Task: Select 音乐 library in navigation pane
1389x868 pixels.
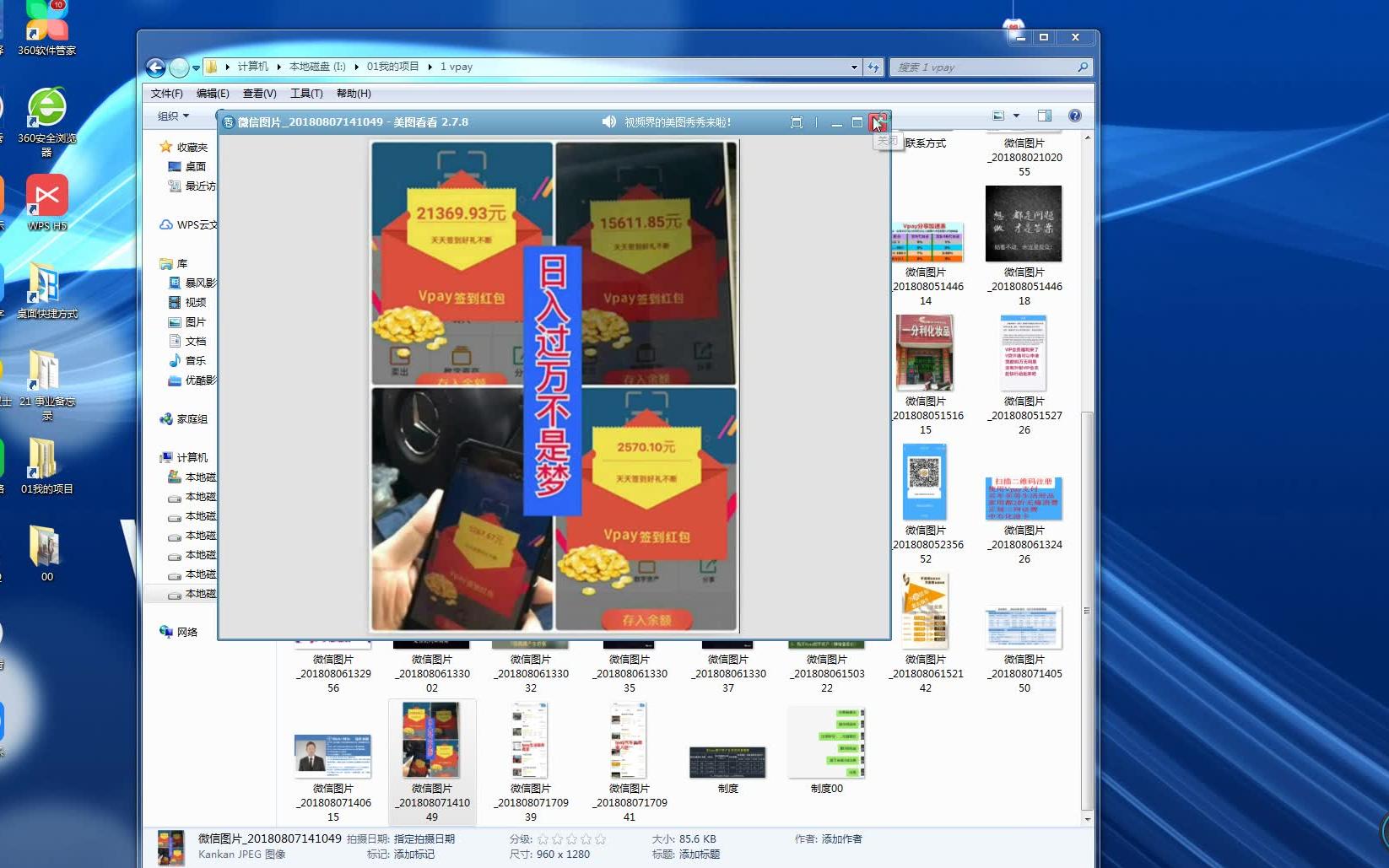Action: click(187, 360)
